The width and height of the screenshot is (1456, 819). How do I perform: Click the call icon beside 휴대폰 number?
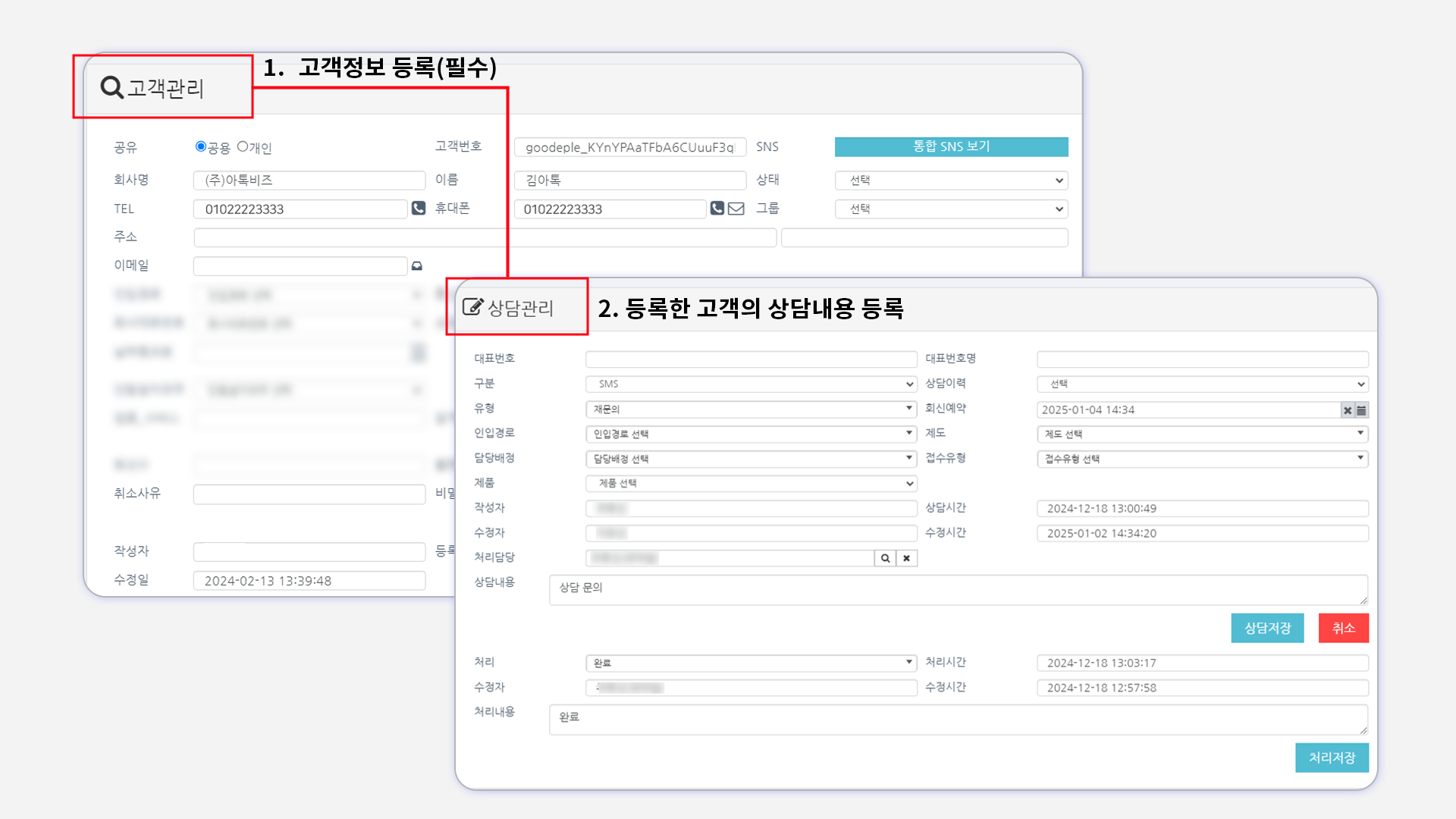[x=717, y=208]
